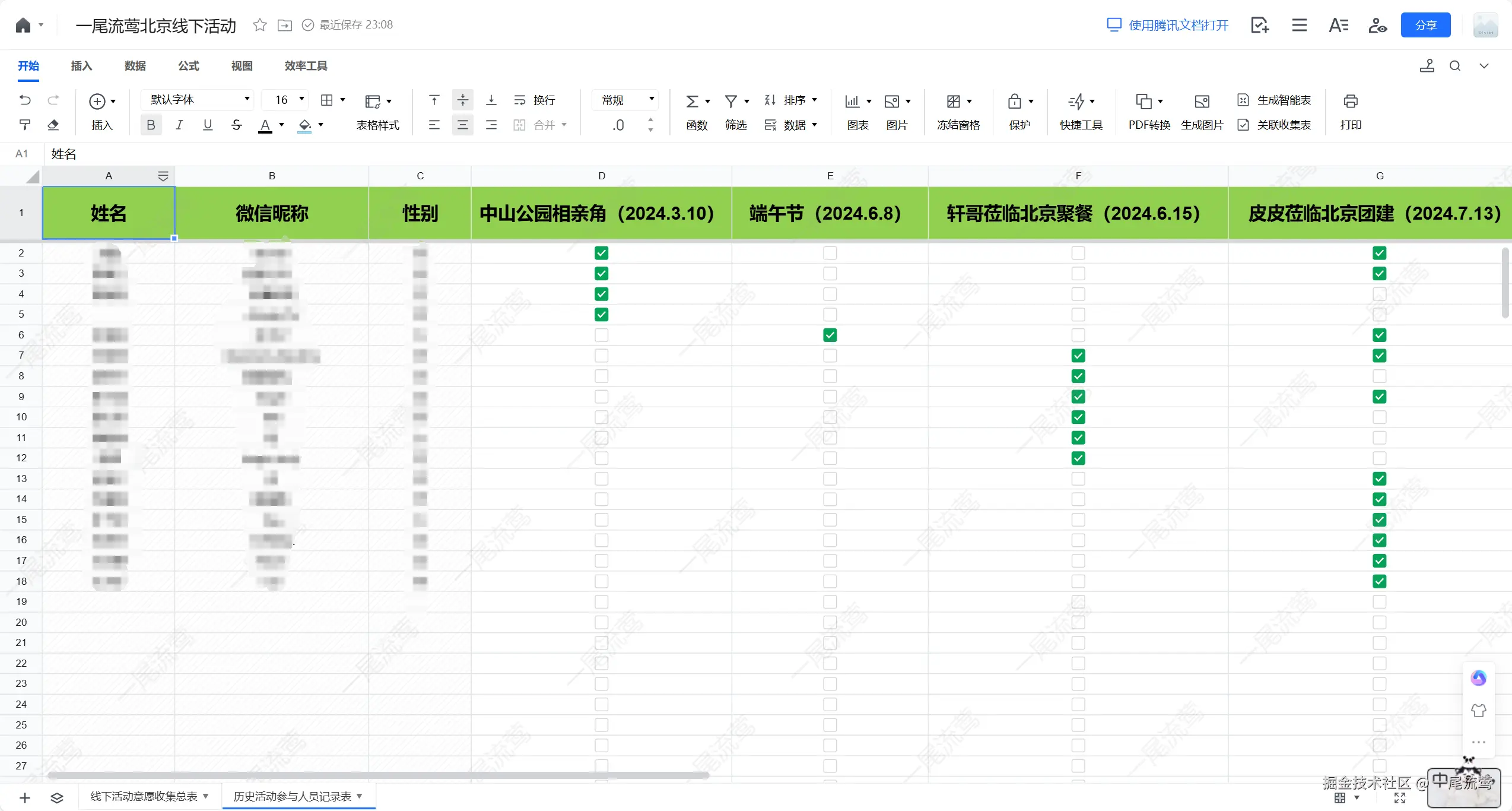The height and width of the screenshot is (811, 1512).
Task: Check the row 13 轩哥莅临北京聚餐 checkbox
Action: [x=1078, y=479]
